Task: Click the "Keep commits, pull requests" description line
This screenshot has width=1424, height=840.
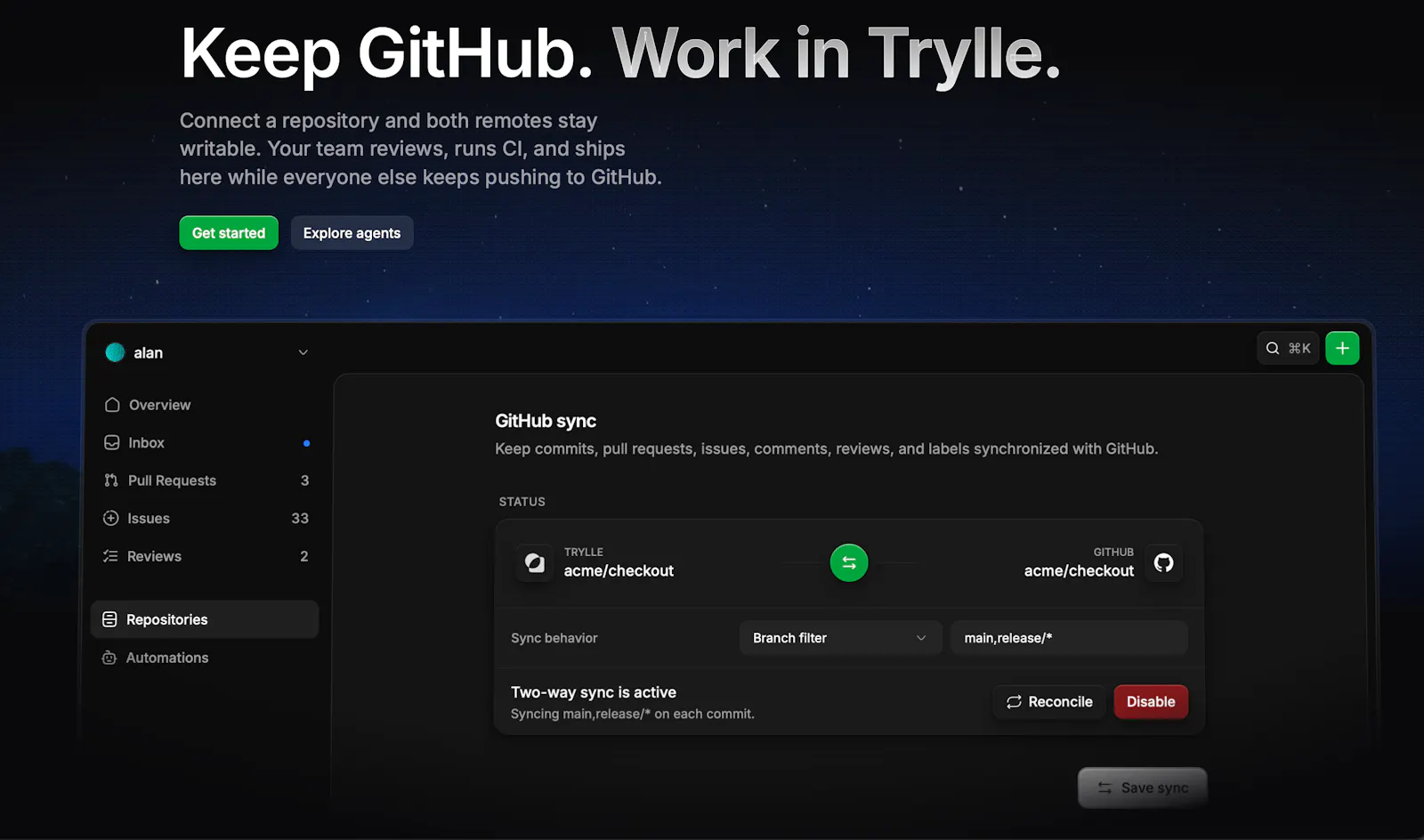Action: point(827,448)
